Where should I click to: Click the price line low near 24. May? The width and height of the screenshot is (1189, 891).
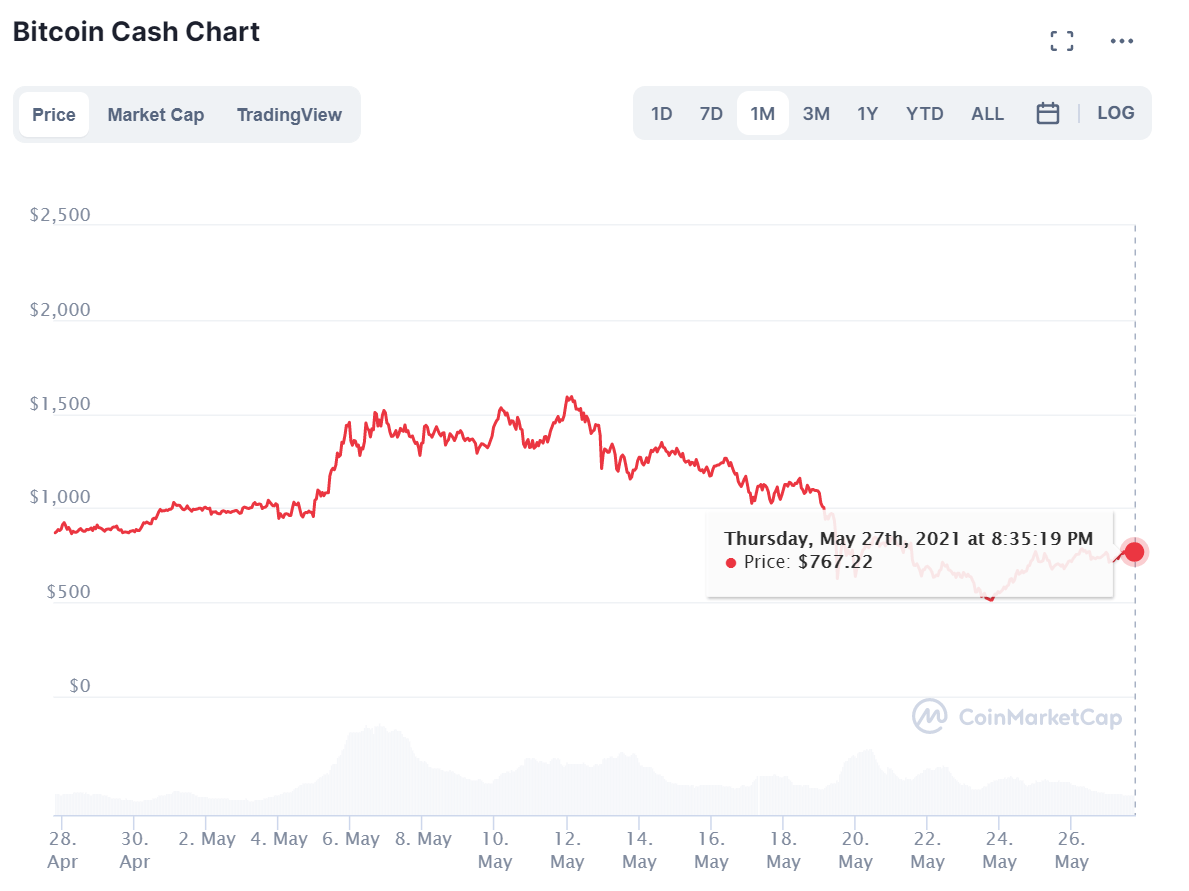[990, 598]
